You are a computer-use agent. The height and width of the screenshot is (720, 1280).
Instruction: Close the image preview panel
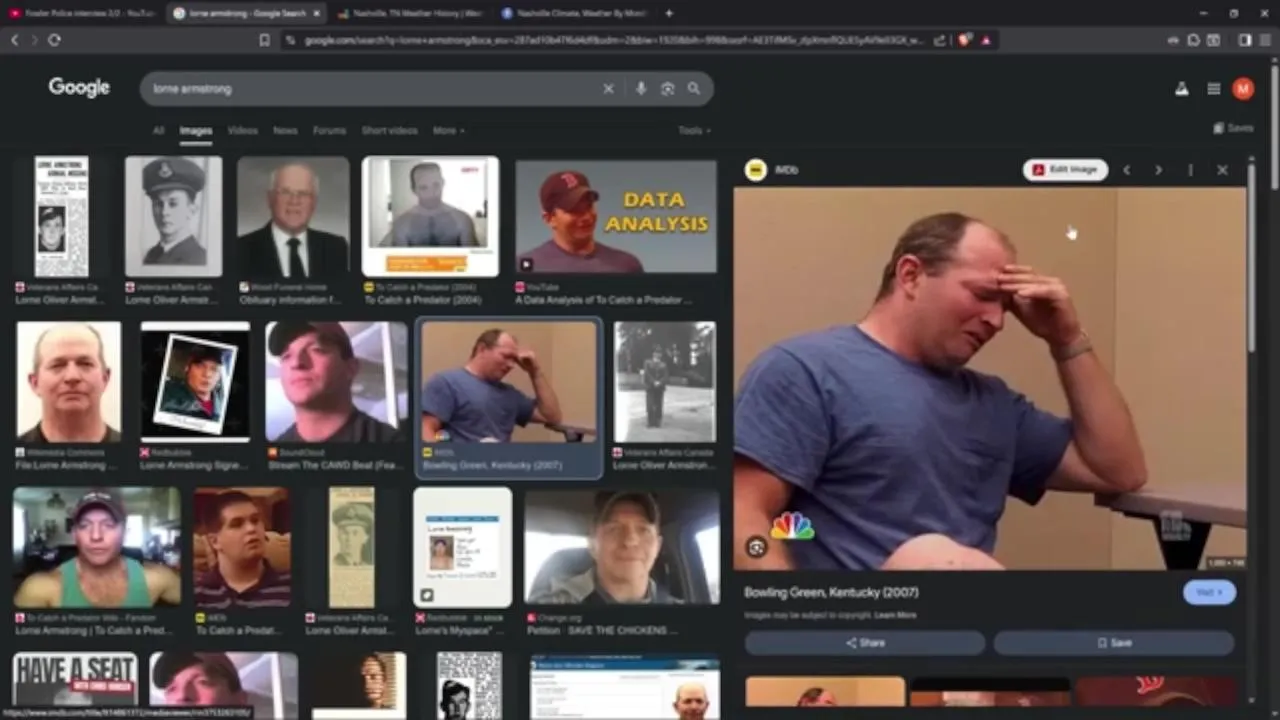click(1222, 170)
